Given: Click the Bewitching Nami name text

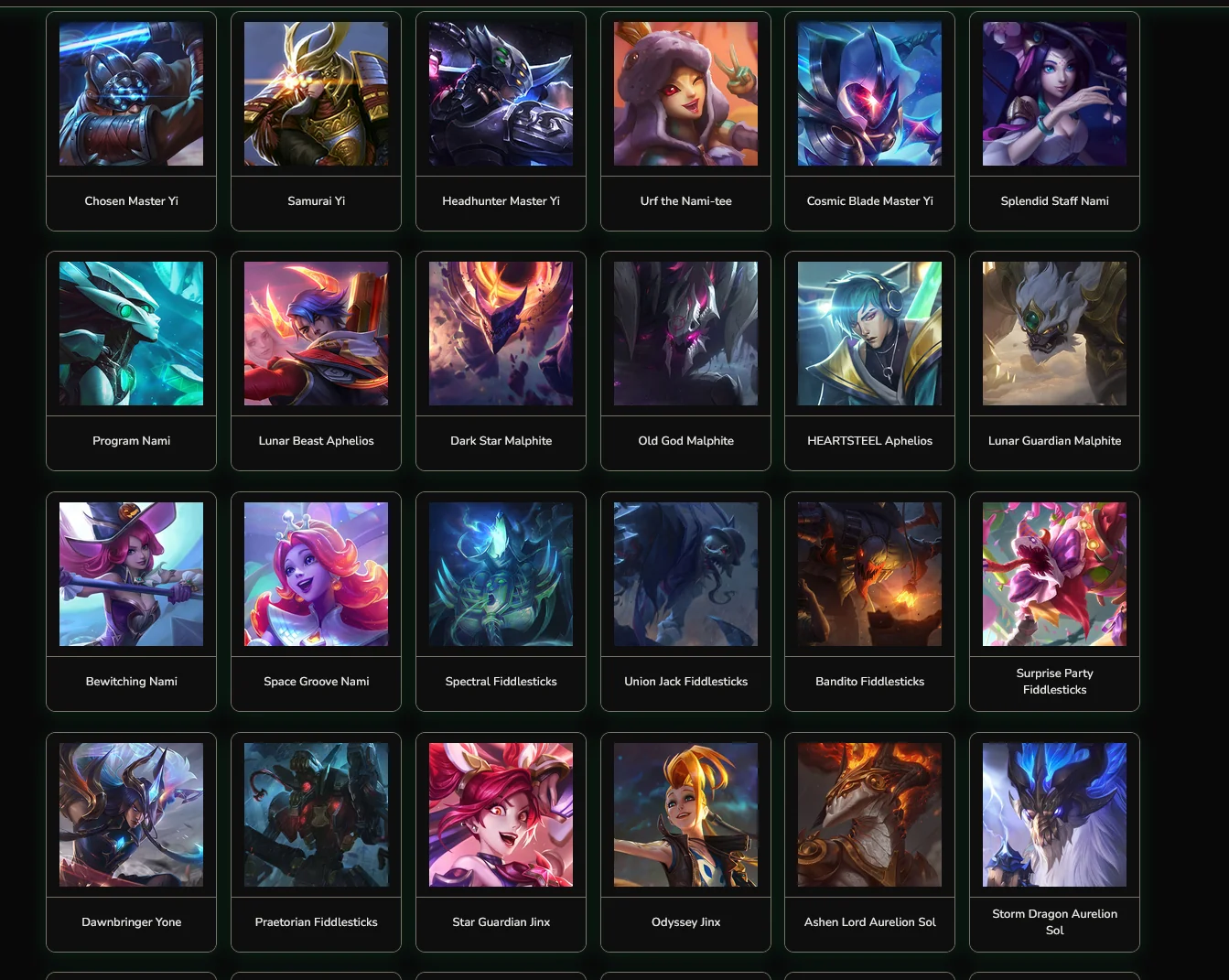Looking at the screenshot, I should [x=131, y=682].
